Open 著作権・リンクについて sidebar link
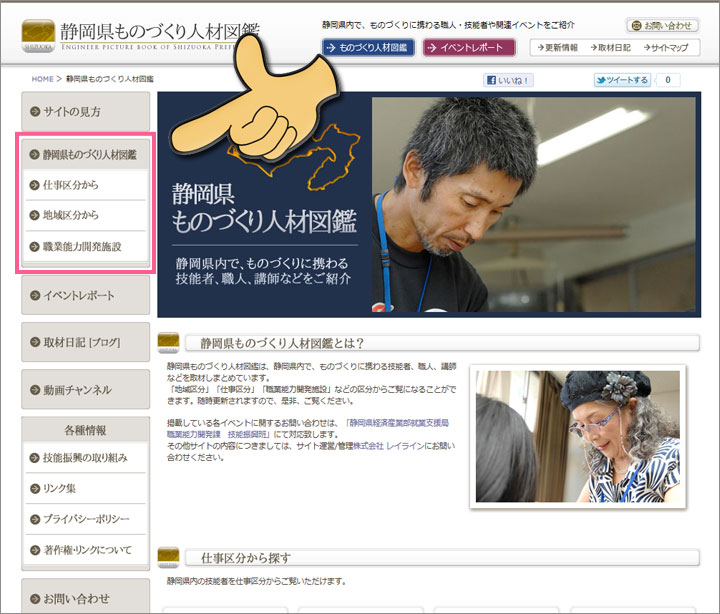 (x=85, y=550)
